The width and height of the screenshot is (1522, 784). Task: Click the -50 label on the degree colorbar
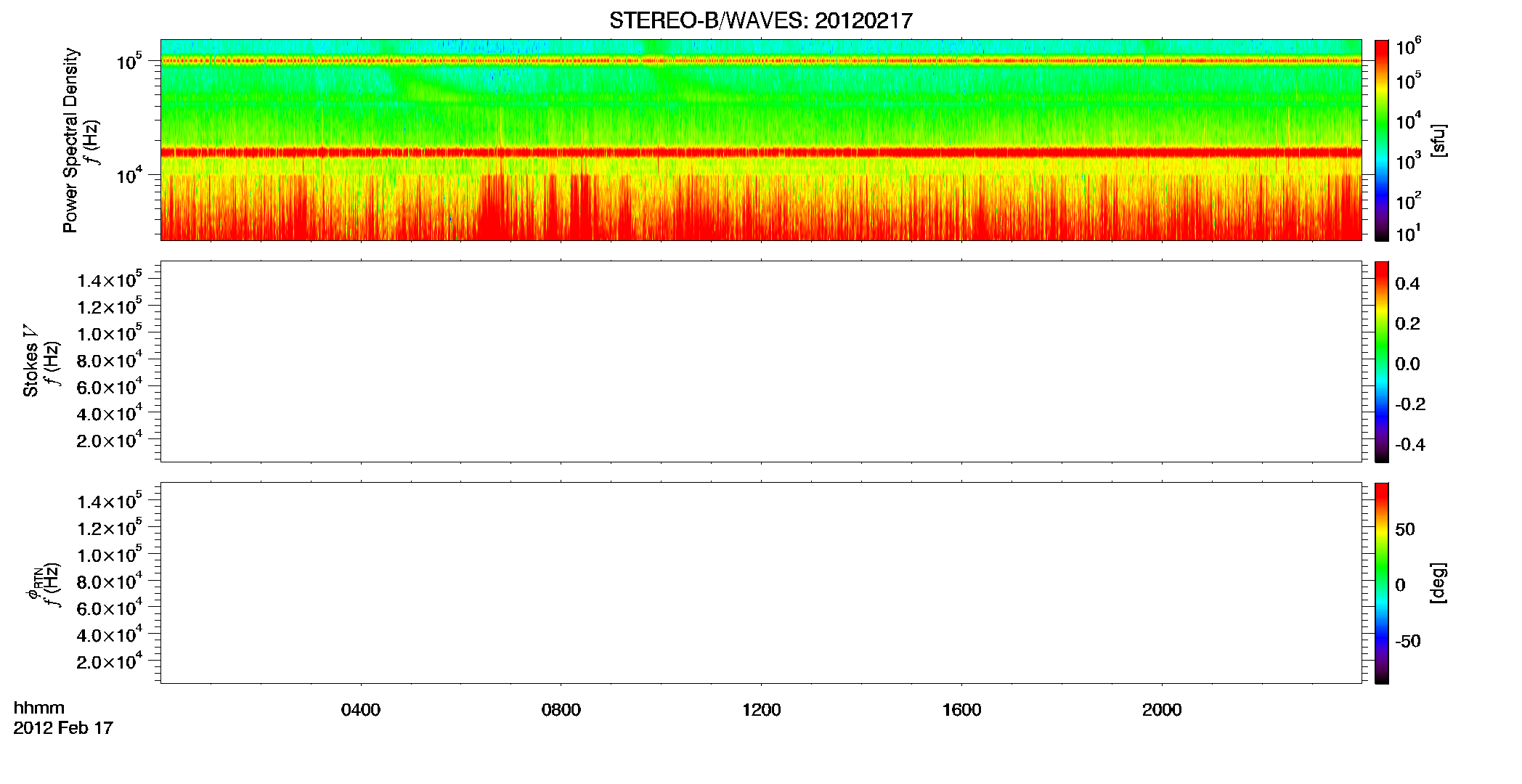tap(1407, 642)
